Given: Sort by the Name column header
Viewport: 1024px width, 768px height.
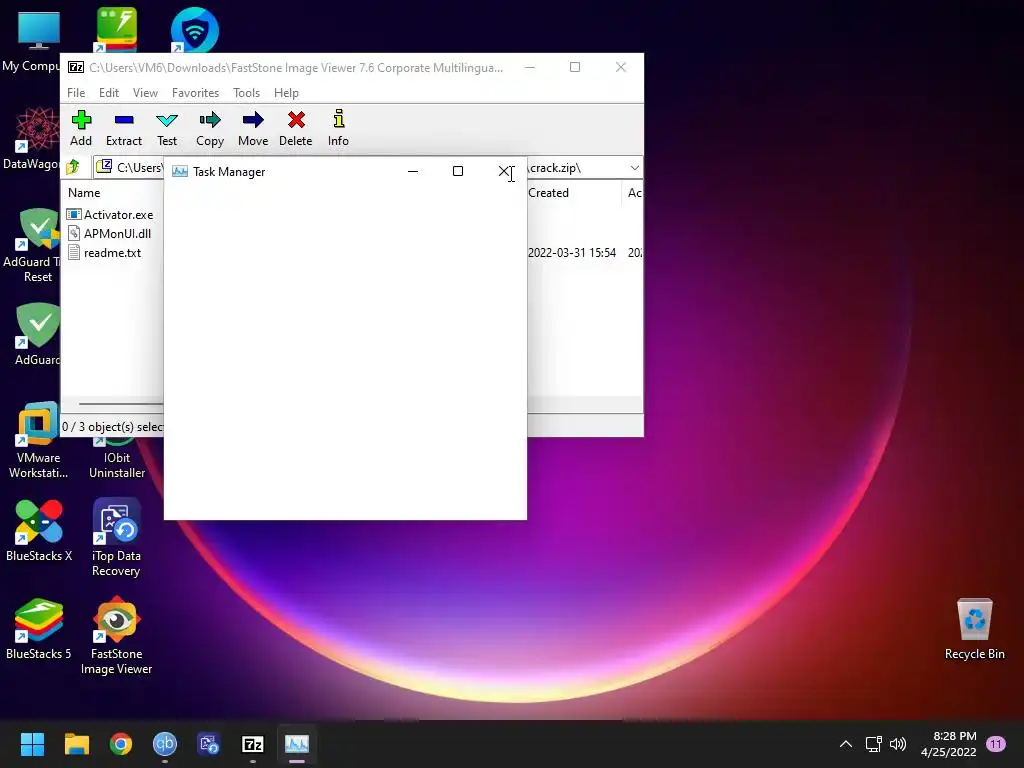Looking at the screenshot, I should tap(84, 193).
